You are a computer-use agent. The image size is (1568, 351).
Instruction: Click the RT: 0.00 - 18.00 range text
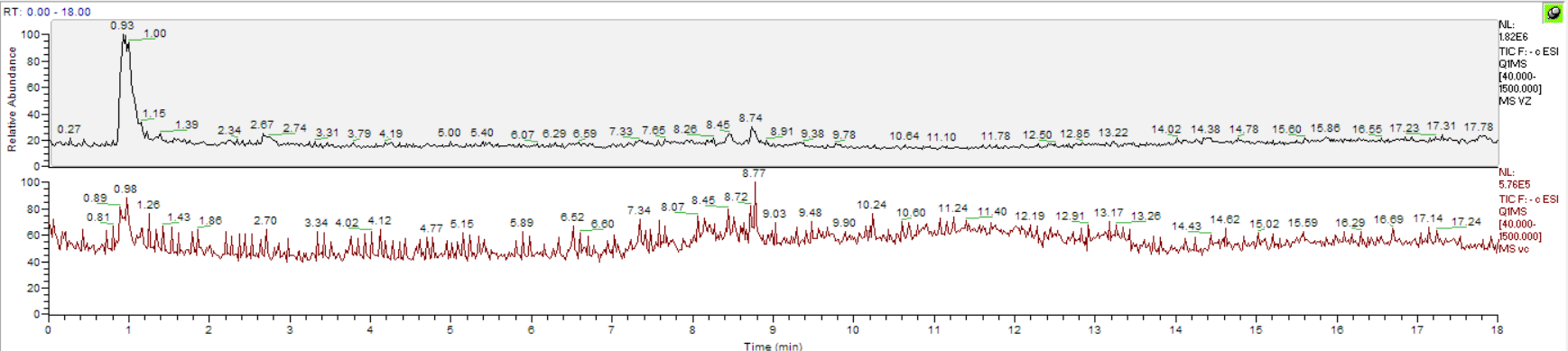[x=46, y=12]
